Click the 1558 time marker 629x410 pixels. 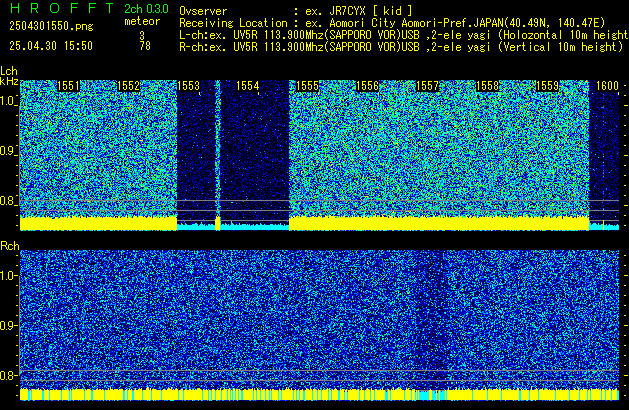(487, 86)
